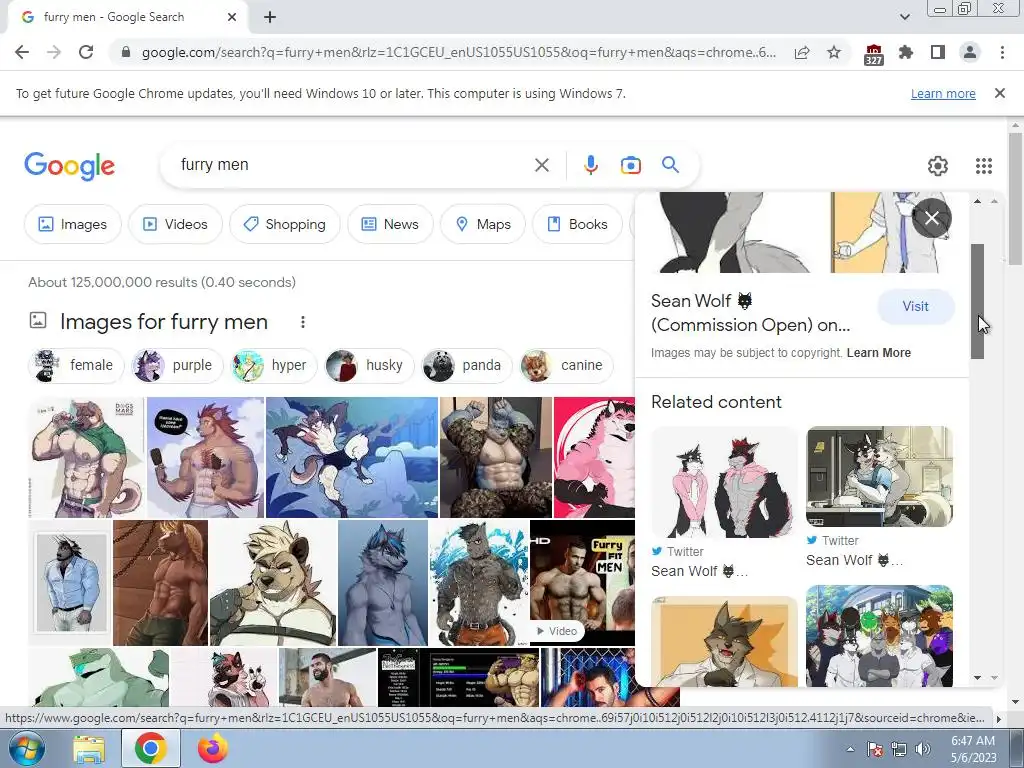
Task: Submit the search with the magnifier icon
Action: (x=670, y=165)
